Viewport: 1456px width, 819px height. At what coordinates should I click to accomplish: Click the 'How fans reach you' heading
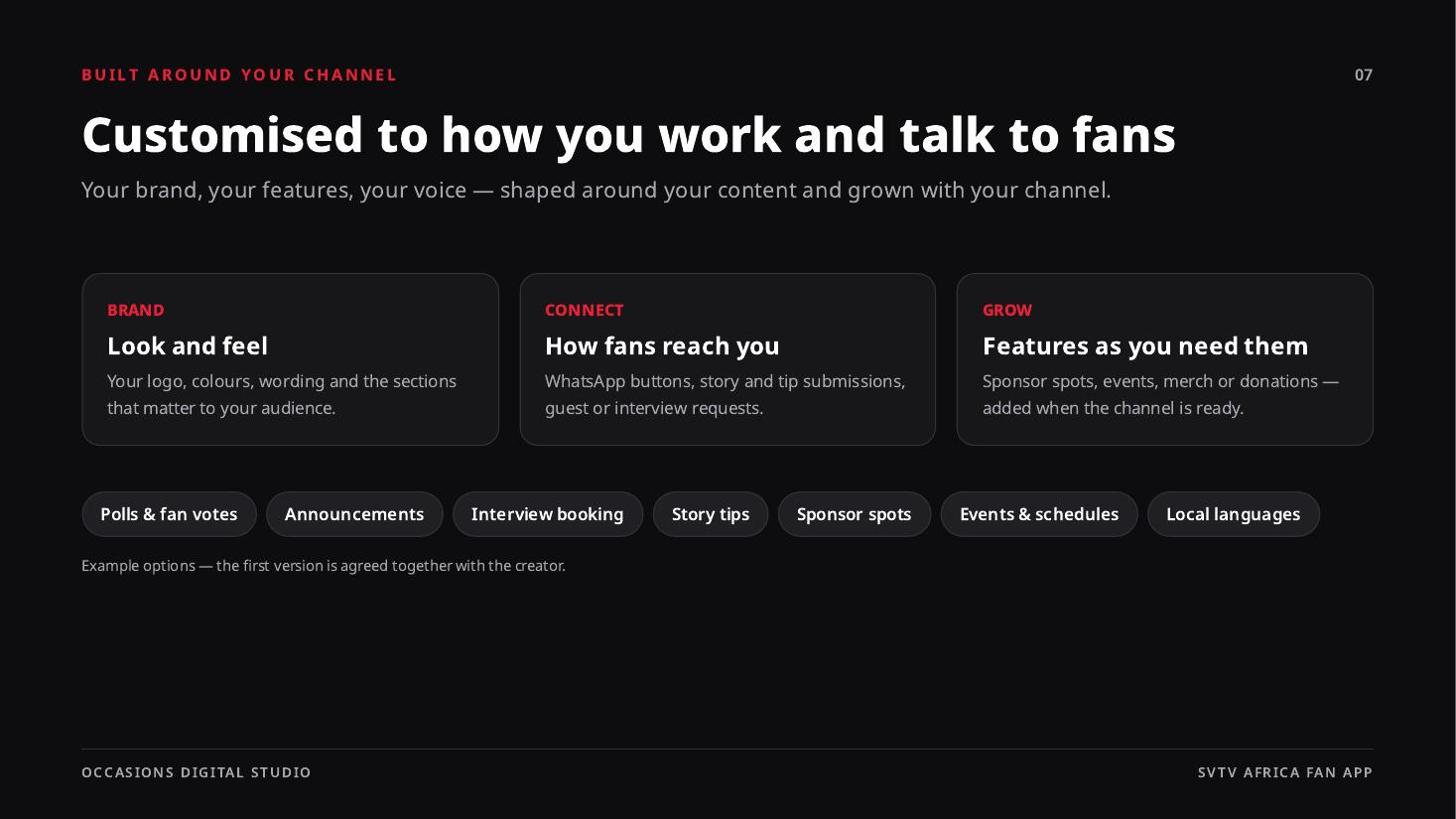tap(662, 345)
